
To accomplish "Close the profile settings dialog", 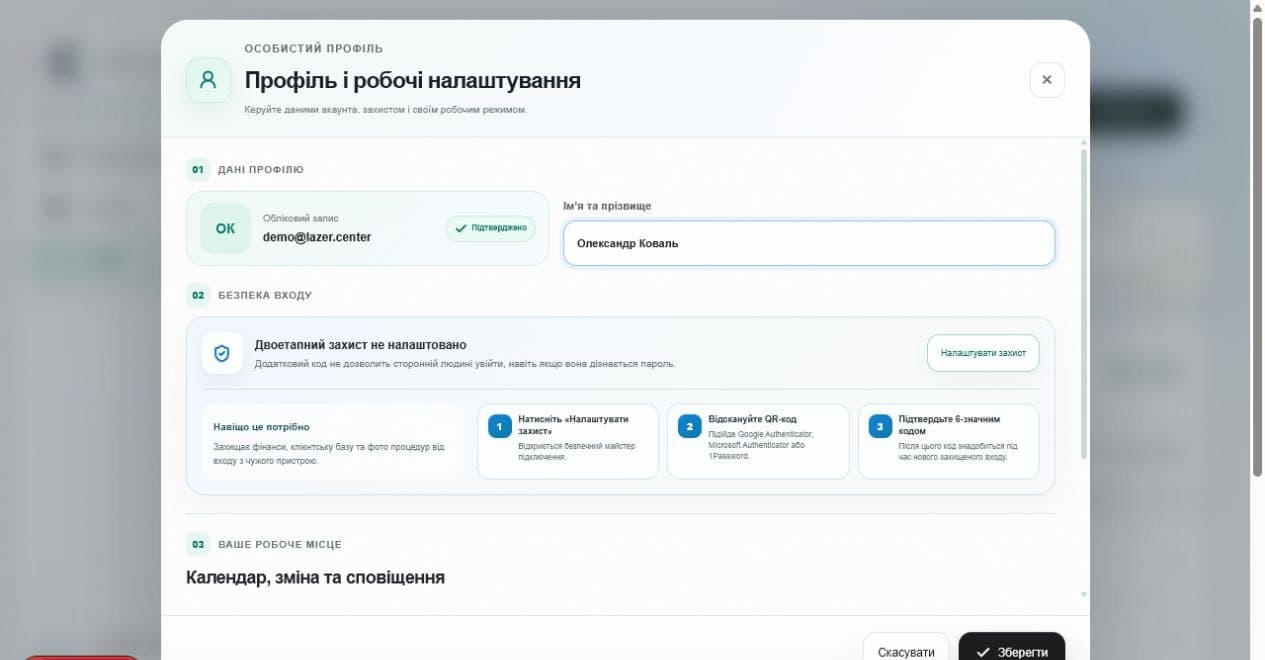I will [1047, 80].
